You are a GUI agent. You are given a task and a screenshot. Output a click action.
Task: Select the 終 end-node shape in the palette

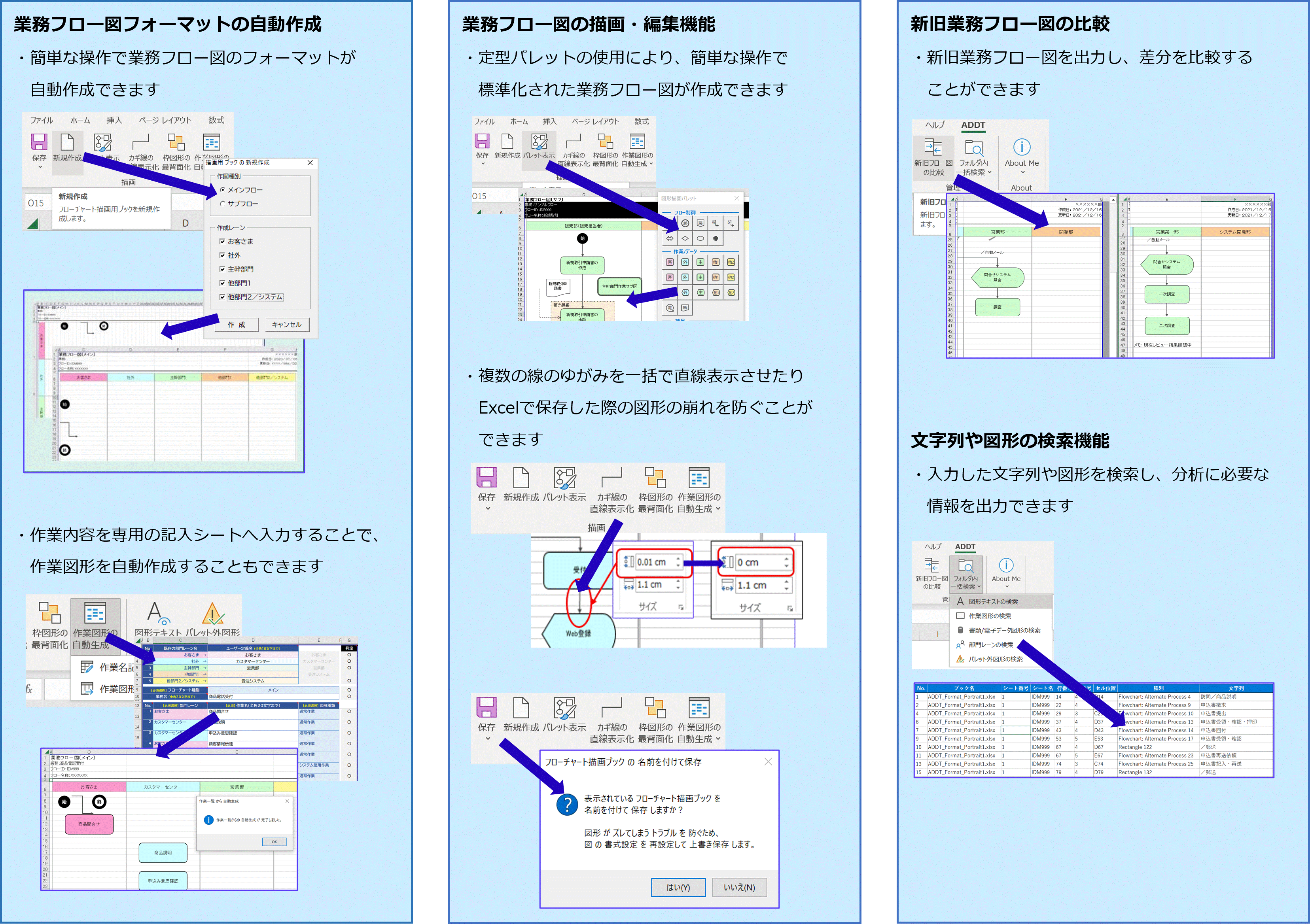click(685, 223)
